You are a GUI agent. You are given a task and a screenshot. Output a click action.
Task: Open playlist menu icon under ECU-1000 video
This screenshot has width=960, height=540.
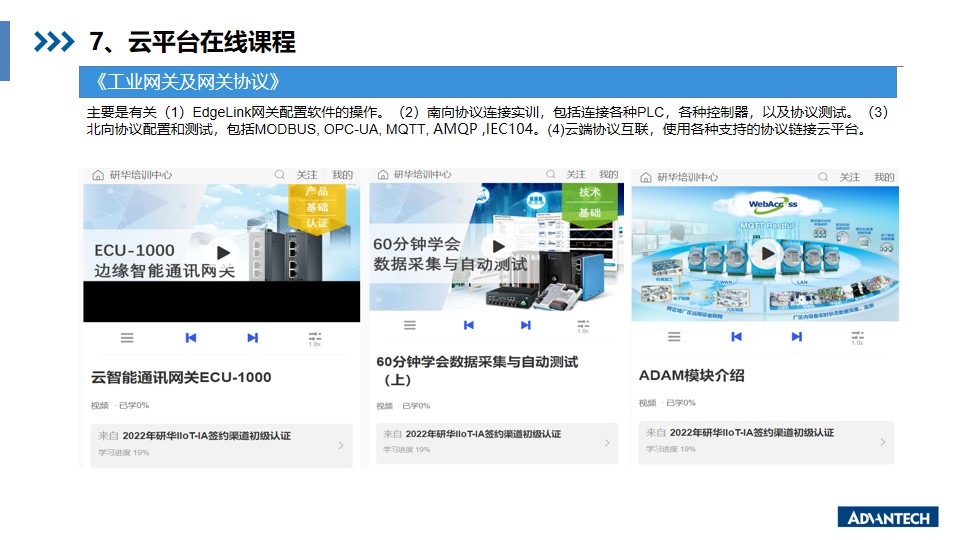click(127, 337)
